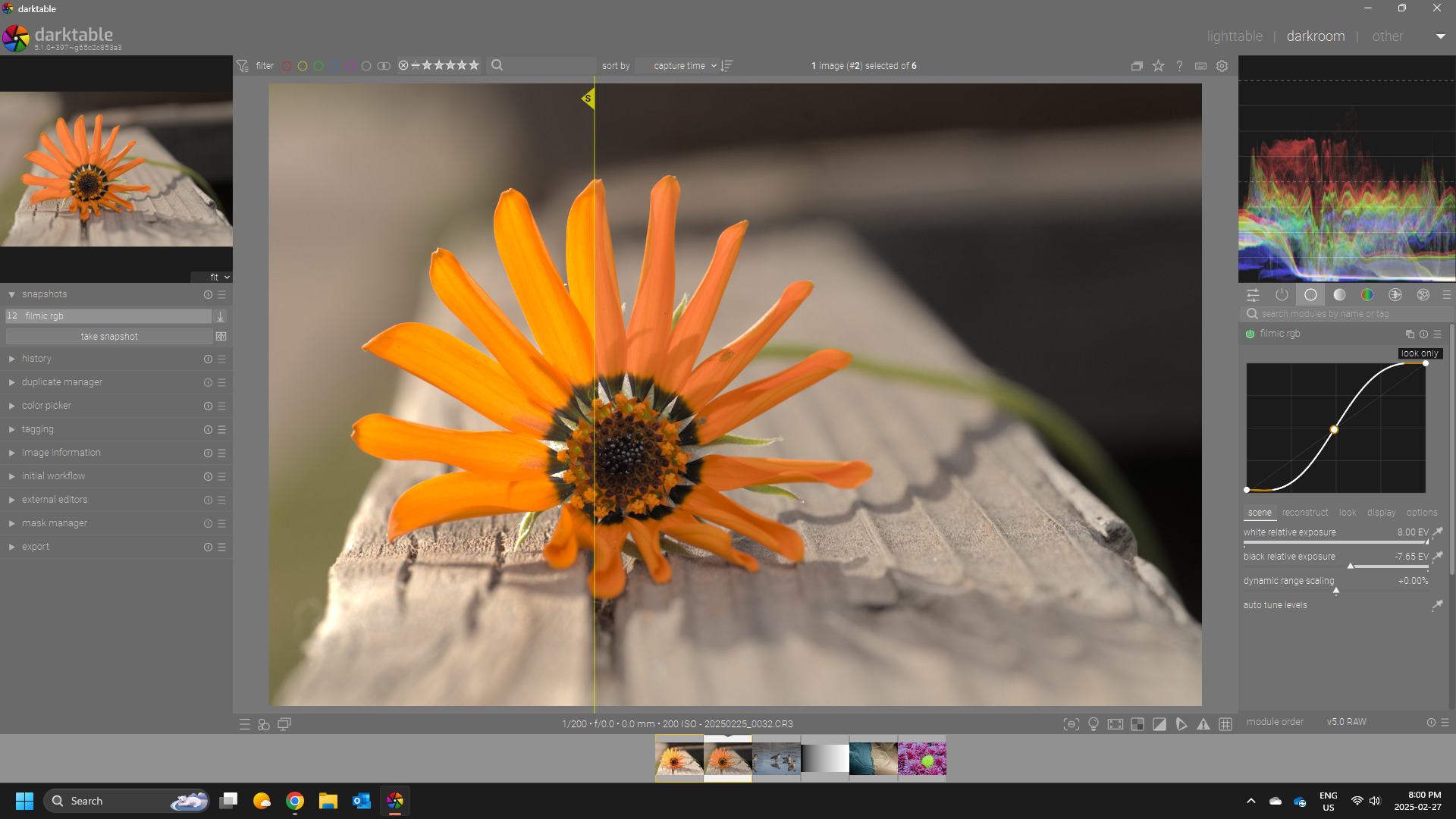Expand the history panel

pos(36,359)
